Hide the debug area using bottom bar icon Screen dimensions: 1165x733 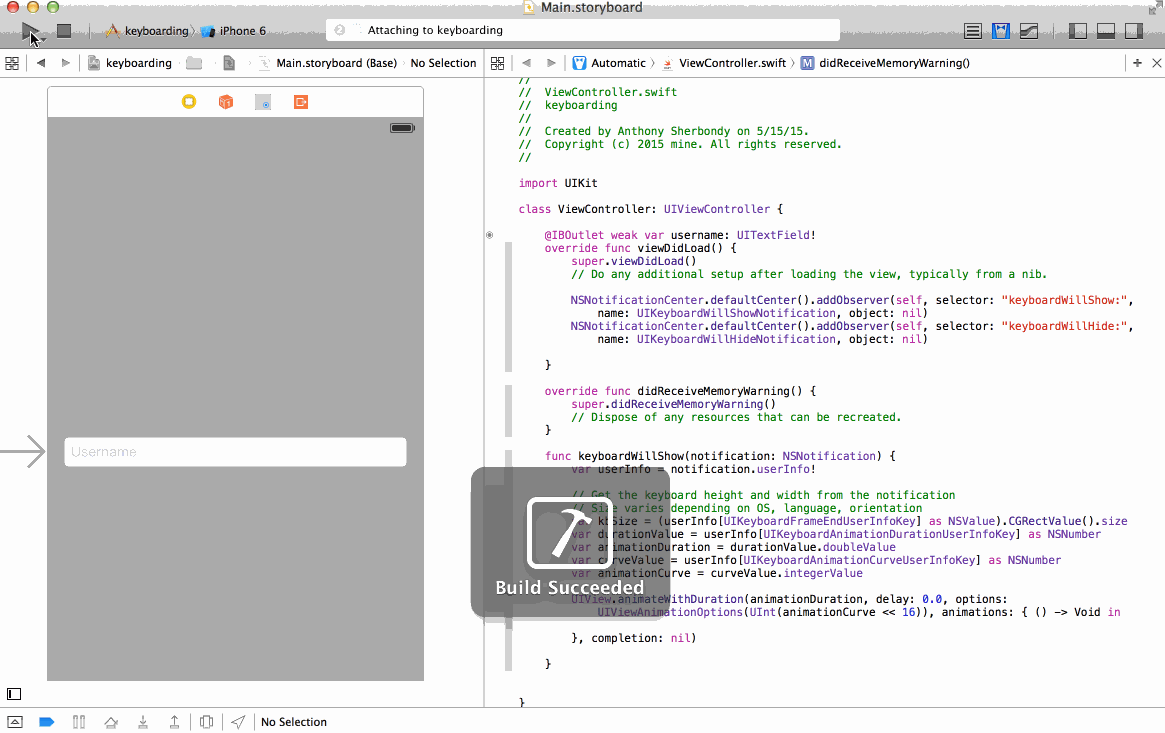pyautogui.click(x=15, y=722)
